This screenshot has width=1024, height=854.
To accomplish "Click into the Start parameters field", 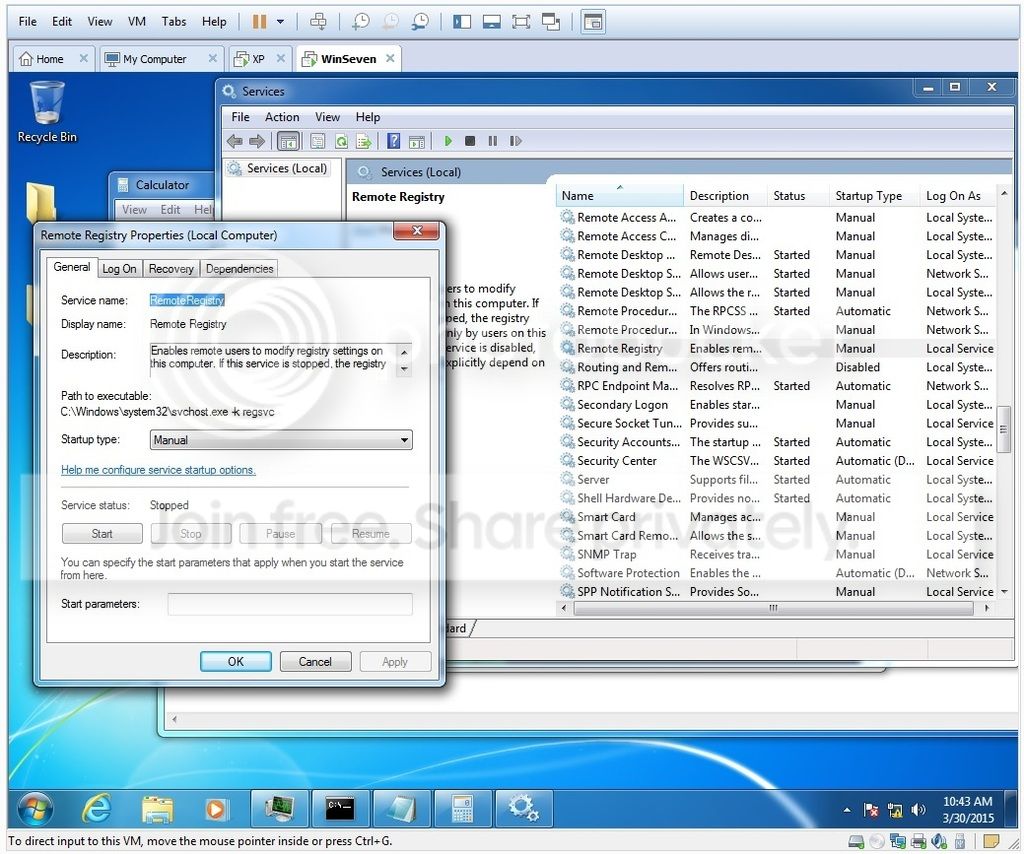I will pyautogui.click(x=290, y=604).
